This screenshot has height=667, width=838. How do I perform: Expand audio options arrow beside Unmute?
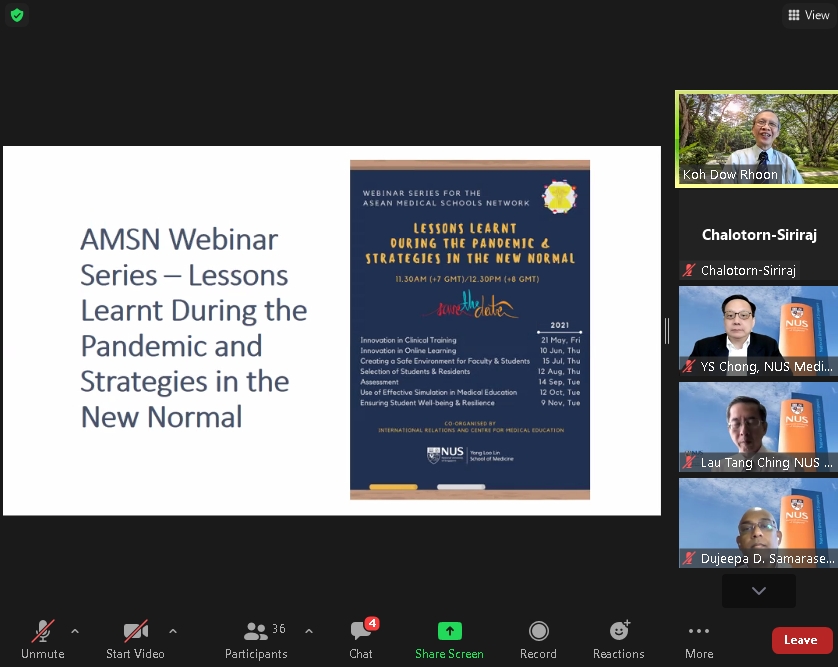pos(75,631)
